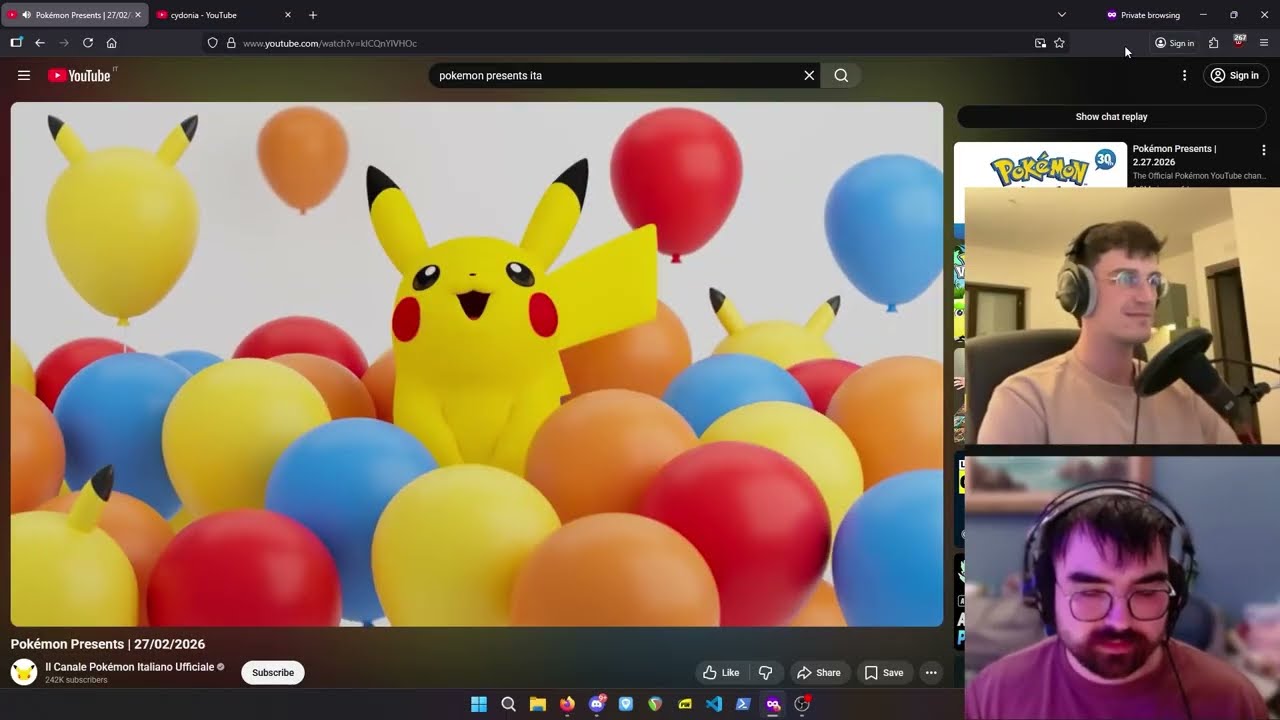Like the video
The width and height of the screenshot is (1280, 720).
coord(720,673)
